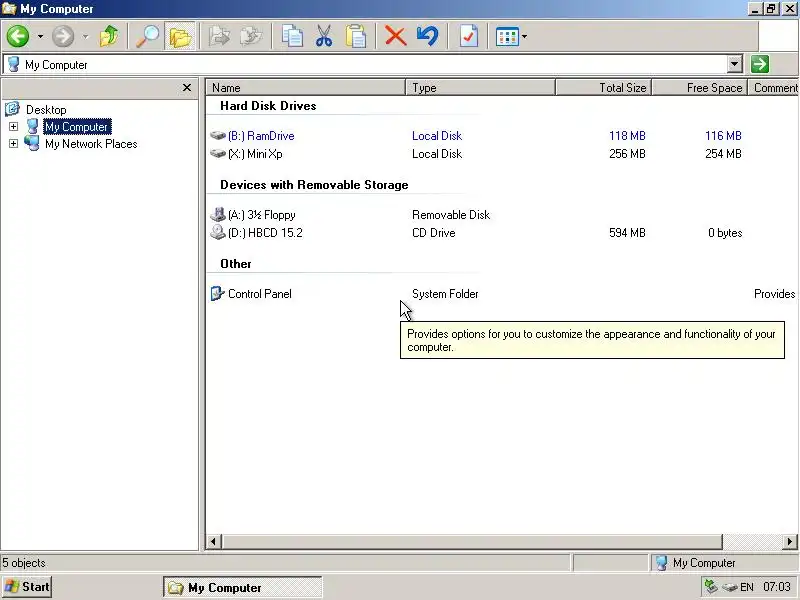This screenshot has height=600, width=800.
Task: Select Desktop in the folder tree
Action: (46, 110)
